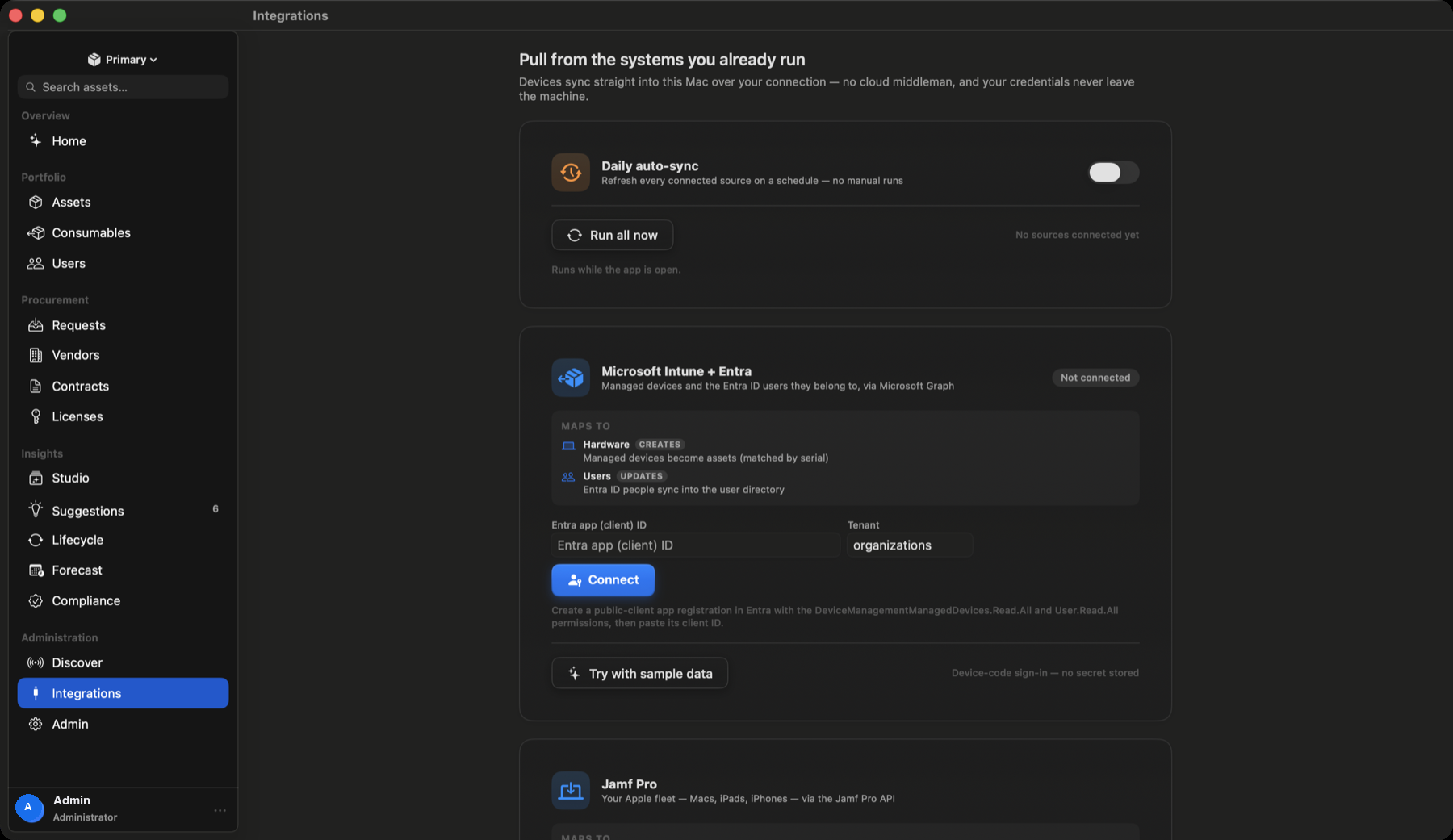Click the Assets cube icon
This screenshot has height=840, width=1453.
coord(36,202)
